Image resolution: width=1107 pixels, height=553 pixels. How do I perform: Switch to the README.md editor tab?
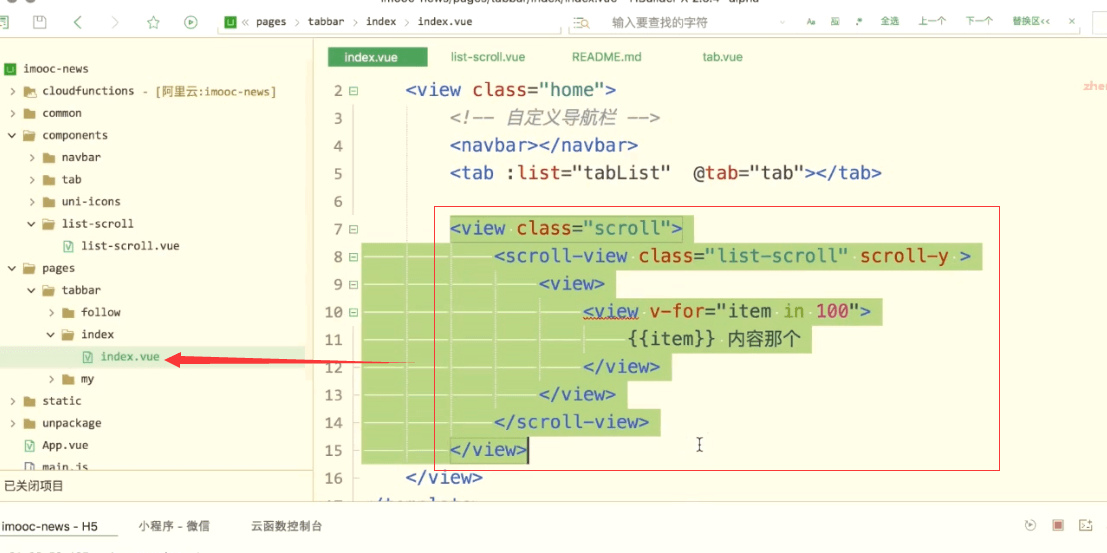(x=606, y=57)
